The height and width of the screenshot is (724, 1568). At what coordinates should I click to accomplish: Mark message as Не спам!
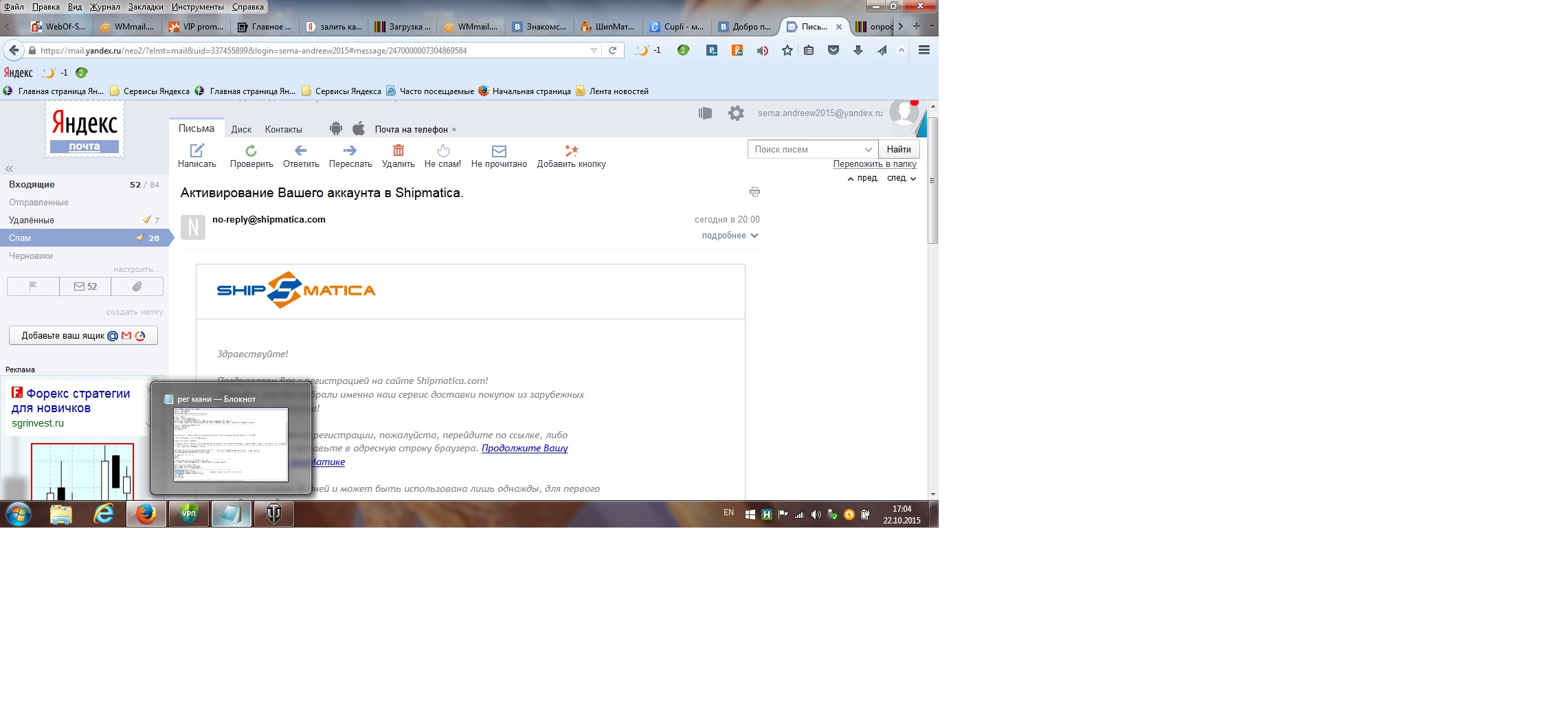(x=443, y=156)
